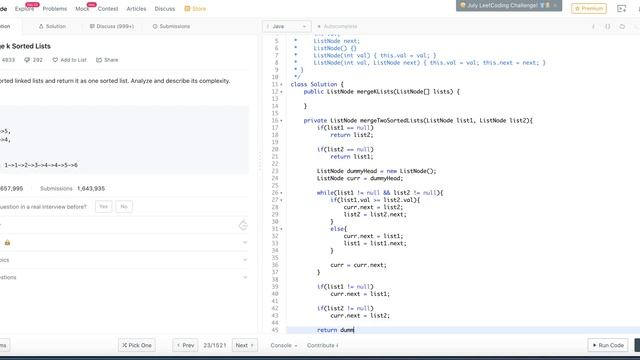Click the 'ListNode dummyHead' declaration on line 23
This screenshot has height=360, width=640.
376,171
